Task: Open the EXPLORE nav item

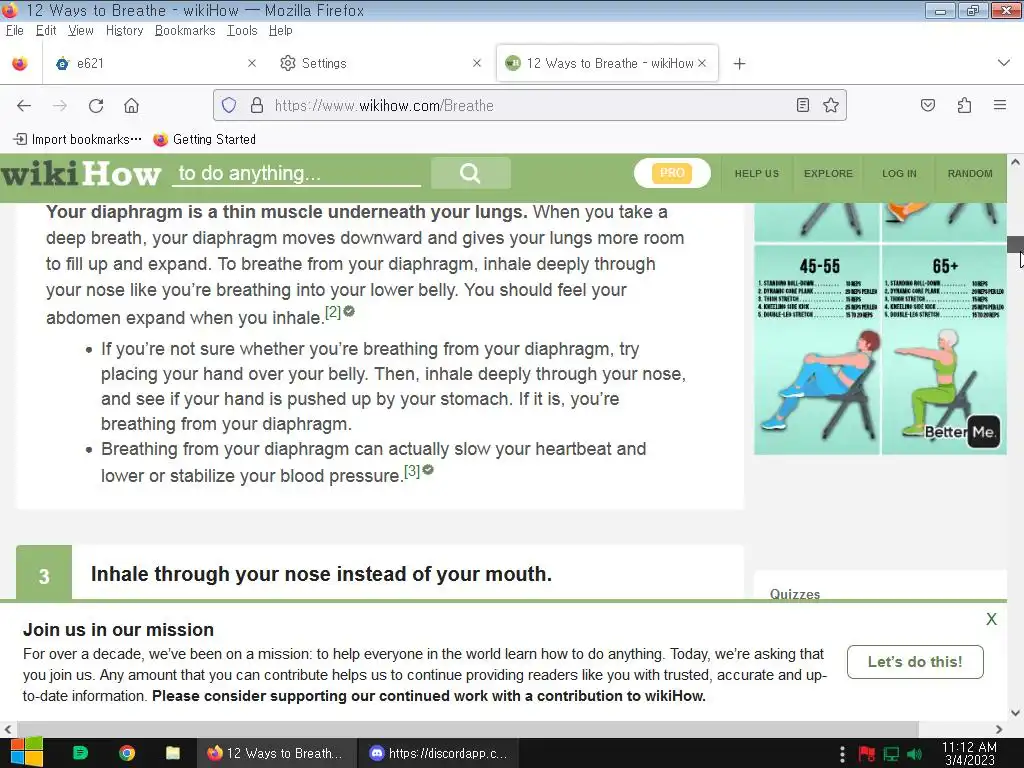Action: (x=828, y=174)
